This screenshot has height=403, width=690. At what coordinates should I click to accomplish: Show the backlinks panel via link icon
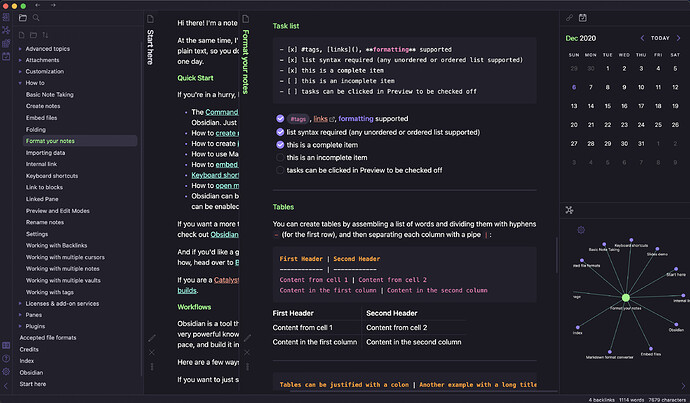point(569,18)
